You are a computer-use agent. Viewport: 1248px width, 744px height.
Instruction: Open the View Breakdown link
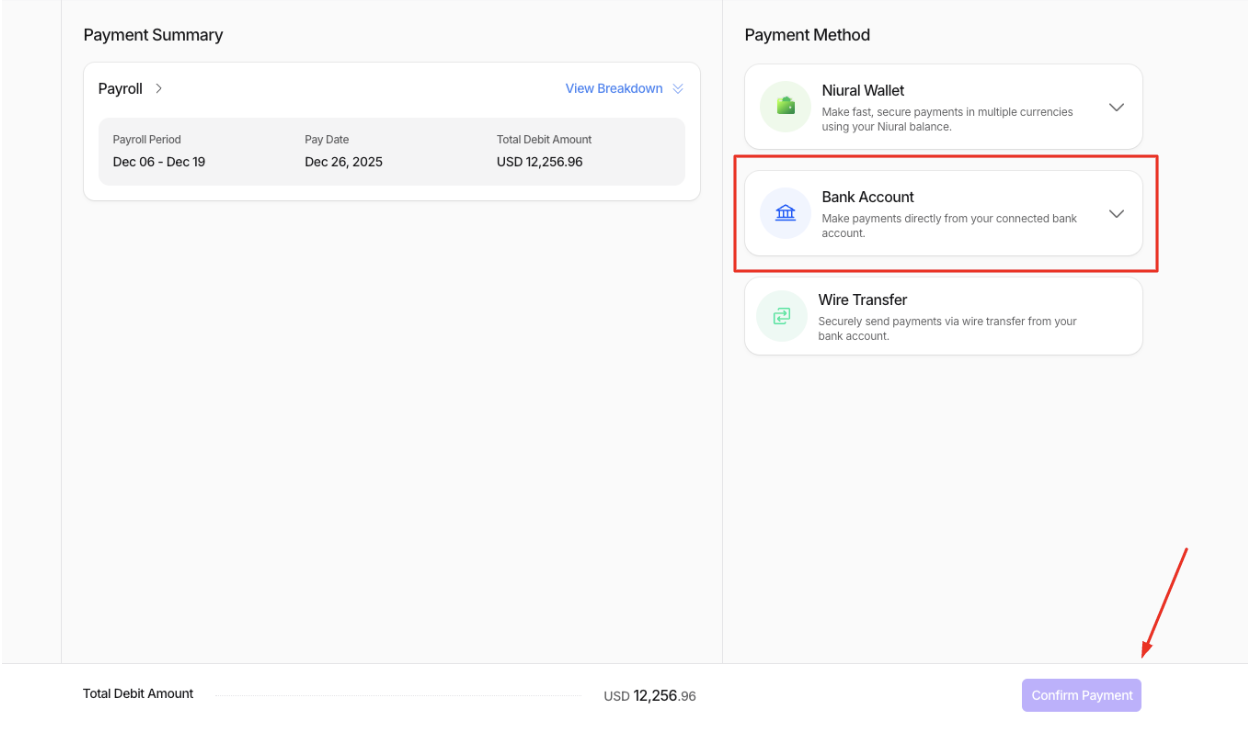tap(613, 89)
